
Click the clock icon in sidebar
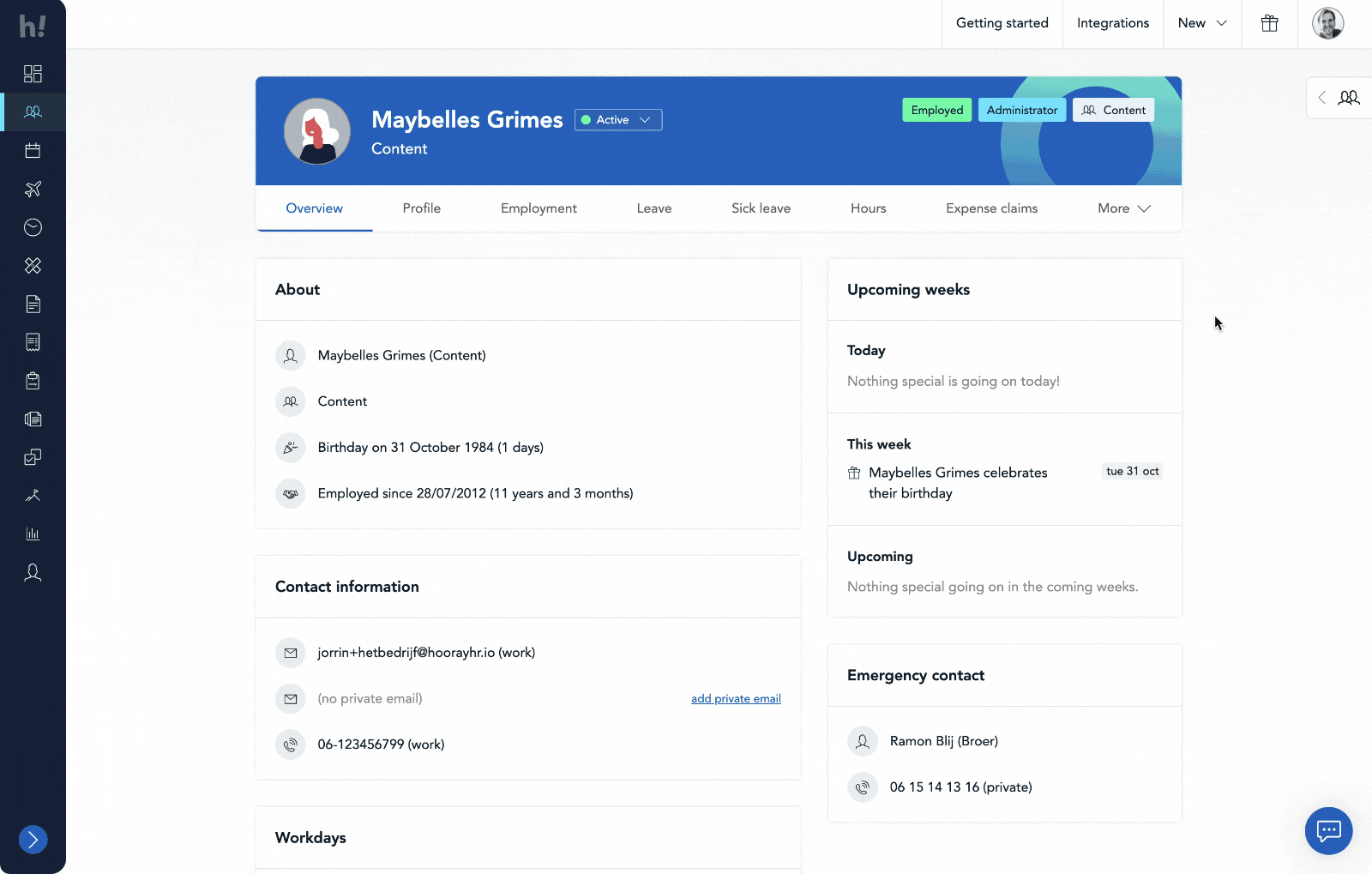33,227
